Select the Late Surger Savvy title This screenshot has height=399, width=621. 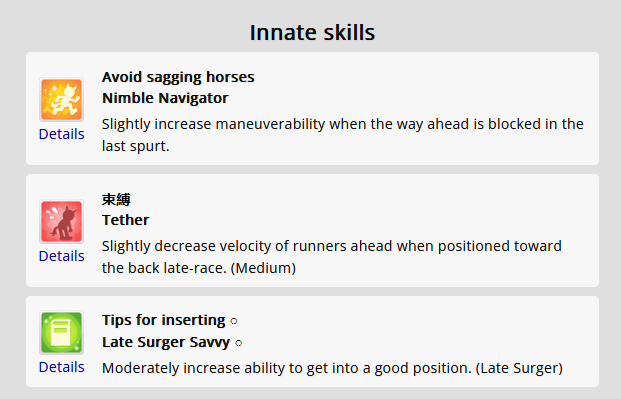[x=166, y=342]
